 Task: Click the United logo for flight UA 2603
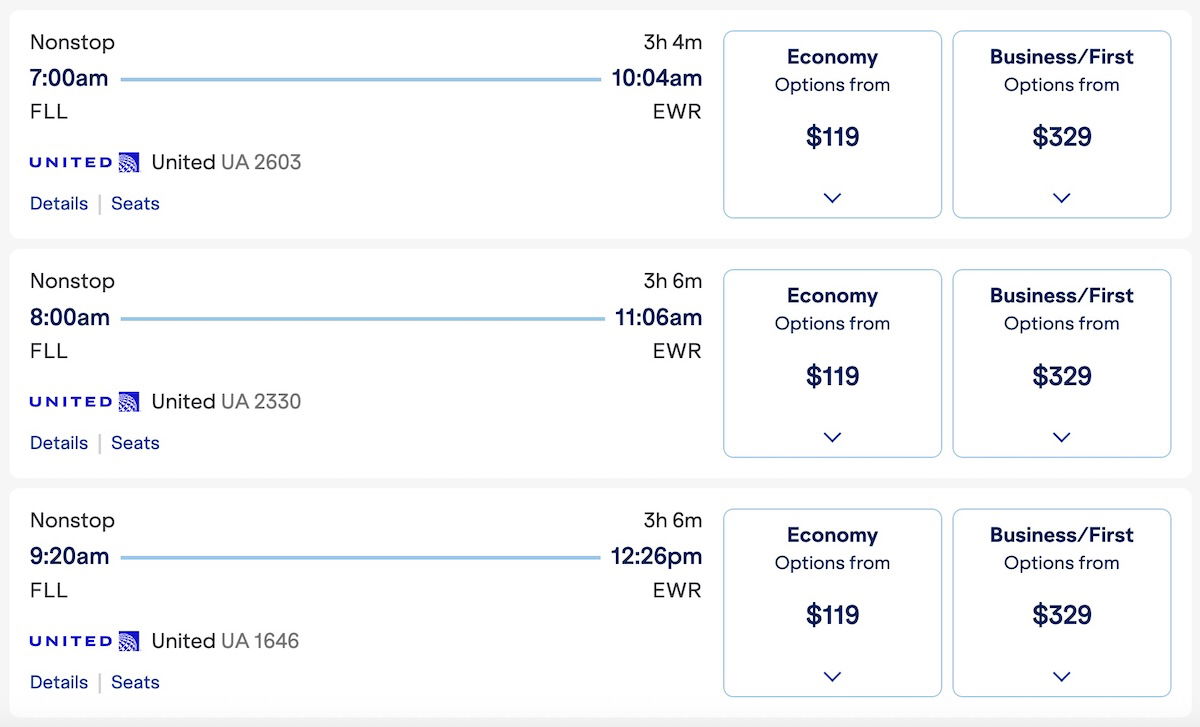point(84,162)
